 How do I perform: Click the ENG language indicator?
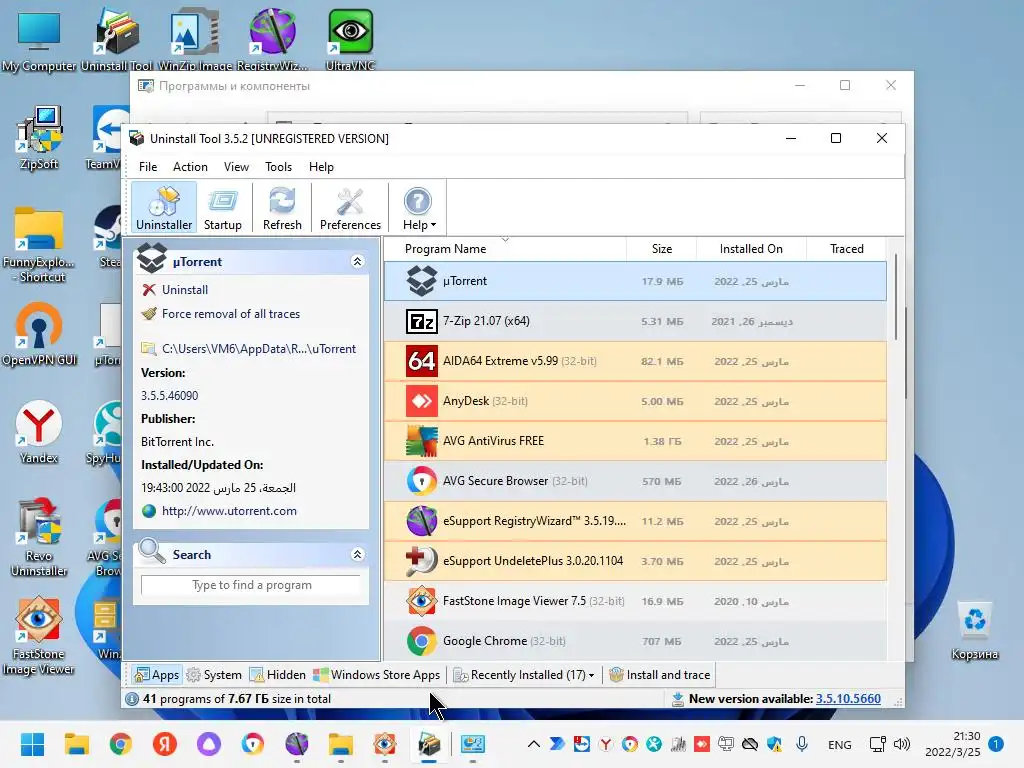839,744
